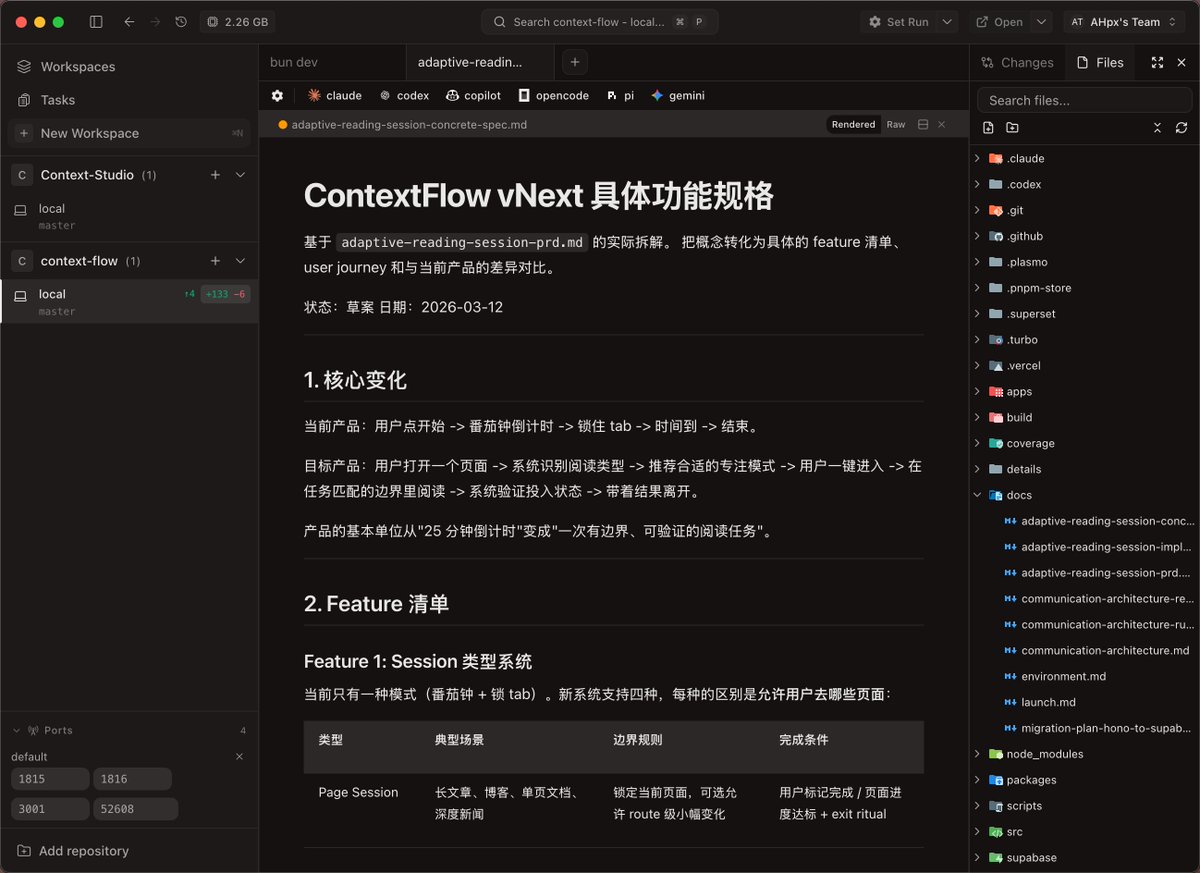Viewport: 1200px width, 873px height.
Task: Launch the opencode agent
Action: click(555, 96)
